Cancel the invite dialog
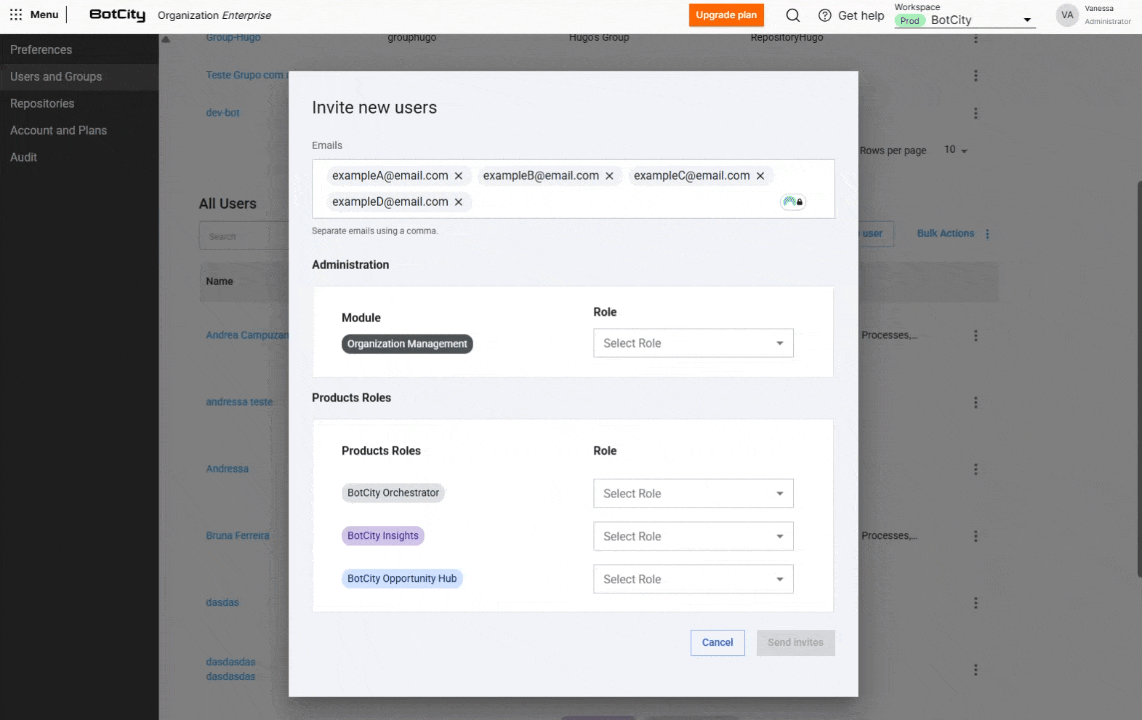This screenshot has width=1142, height=720. point(717,643)
